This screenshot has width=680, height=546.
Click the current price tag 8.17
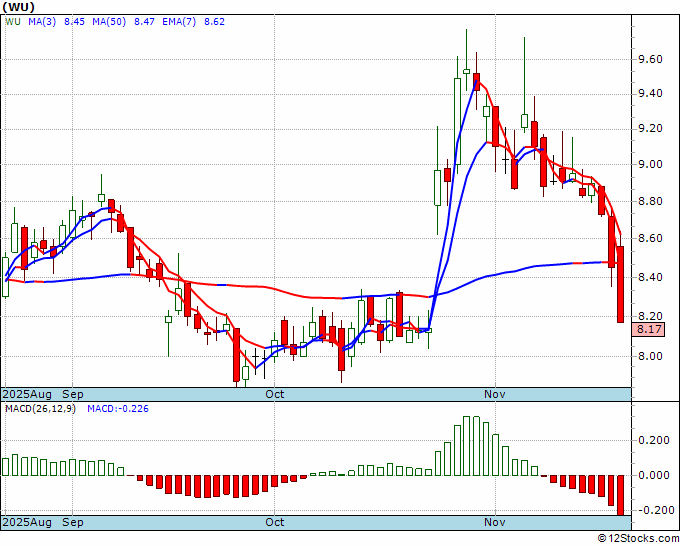[649, 329]
